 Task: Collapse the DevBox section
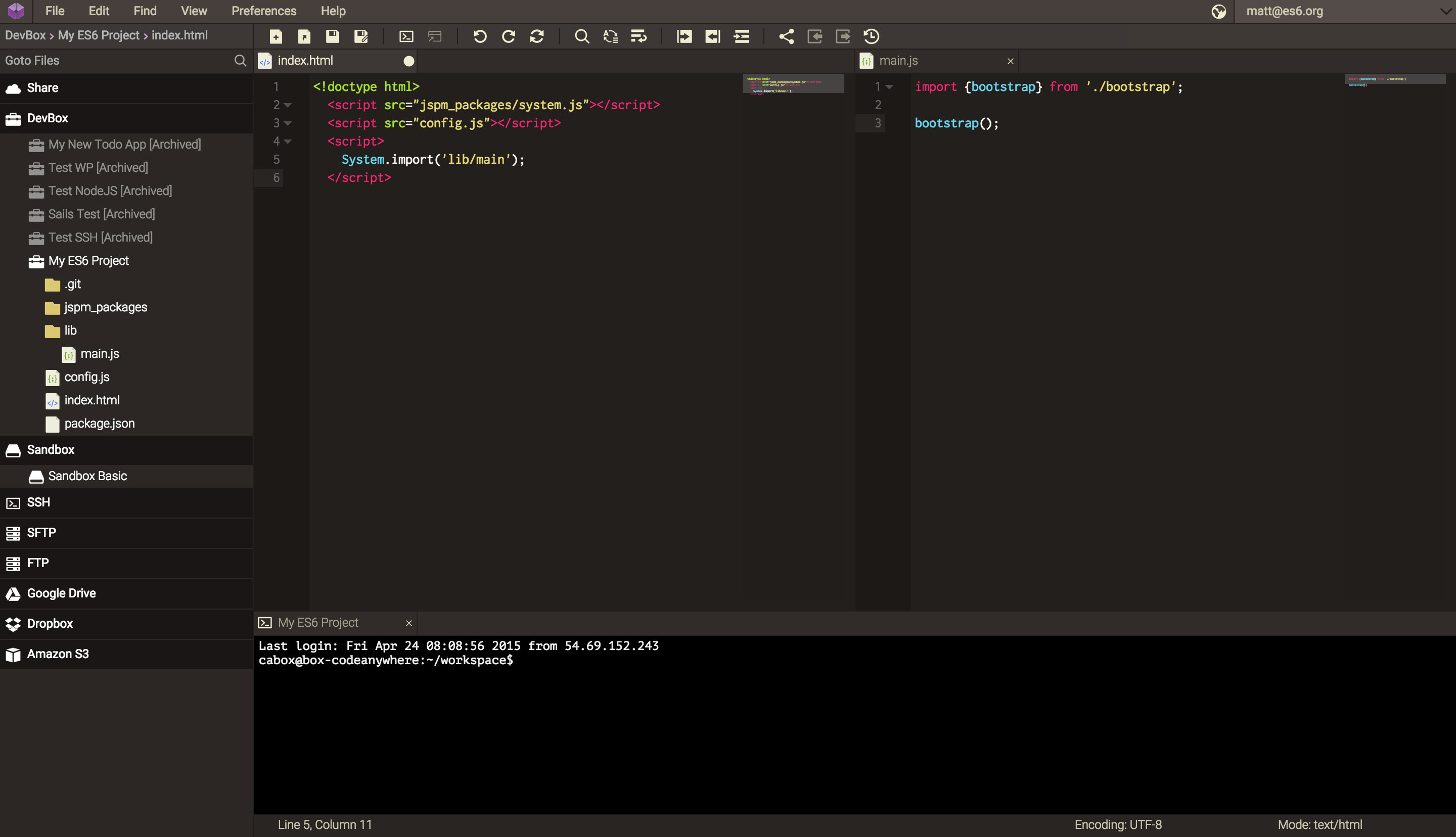click(x=126, y=118)
